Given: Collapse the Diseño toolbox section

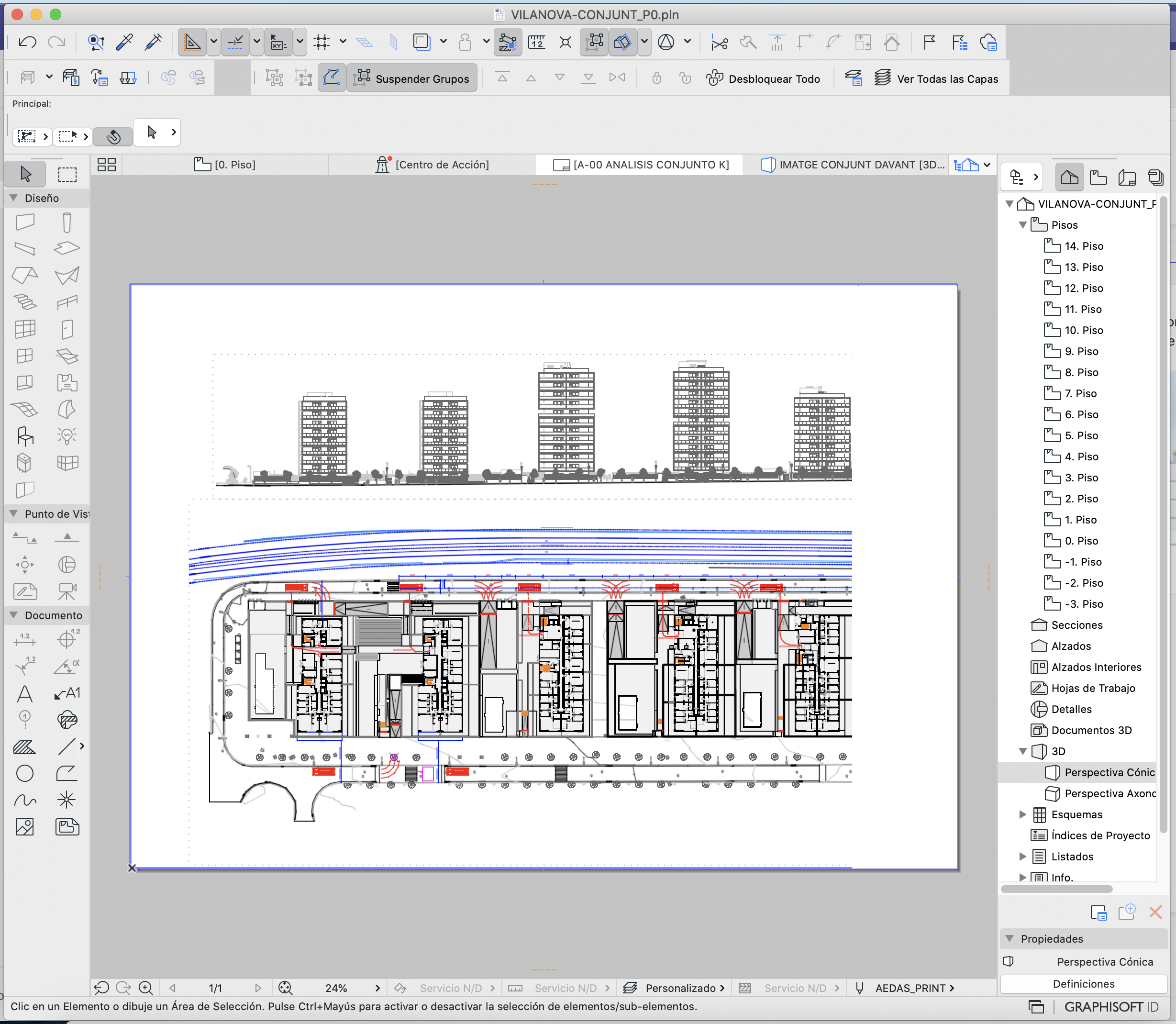Looking at the screenshot, I should [14, 198].
